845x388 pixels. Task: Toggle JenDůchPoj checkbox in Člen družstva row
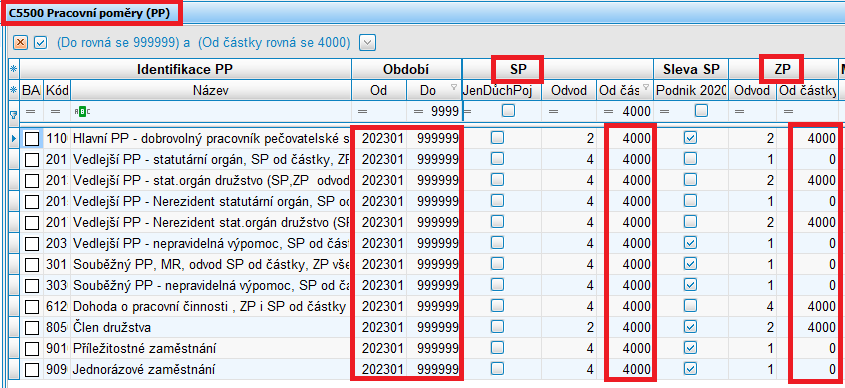pos(497,327)
